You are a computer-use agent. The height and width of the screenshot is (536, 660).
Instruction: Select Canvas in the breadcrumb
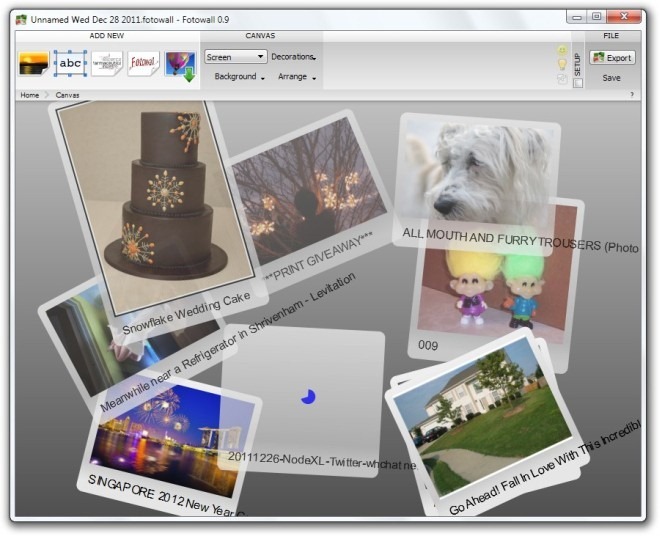pyautogui.click(x=67, y=95)
